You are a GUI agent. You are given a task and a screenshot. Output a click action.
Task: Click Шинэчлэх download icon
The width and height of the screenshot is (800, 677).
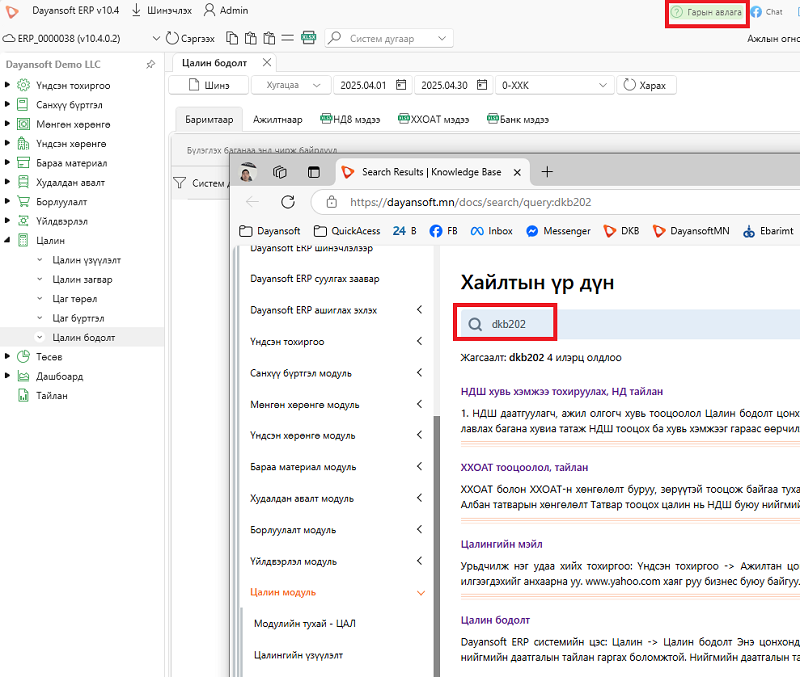(136, 10)
